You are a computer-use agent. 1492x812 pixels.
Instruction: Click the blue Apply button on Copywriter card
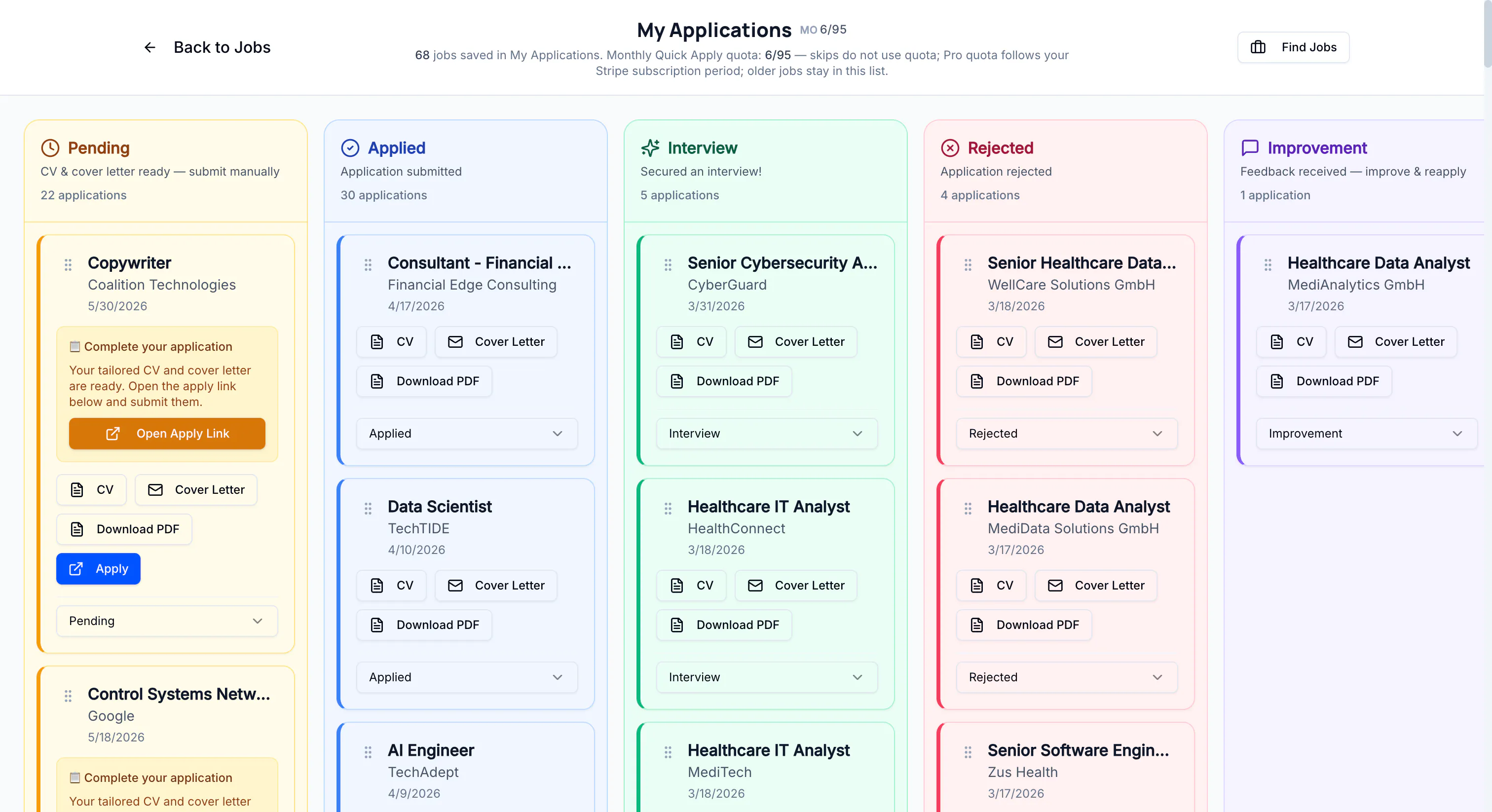[99, 569]
